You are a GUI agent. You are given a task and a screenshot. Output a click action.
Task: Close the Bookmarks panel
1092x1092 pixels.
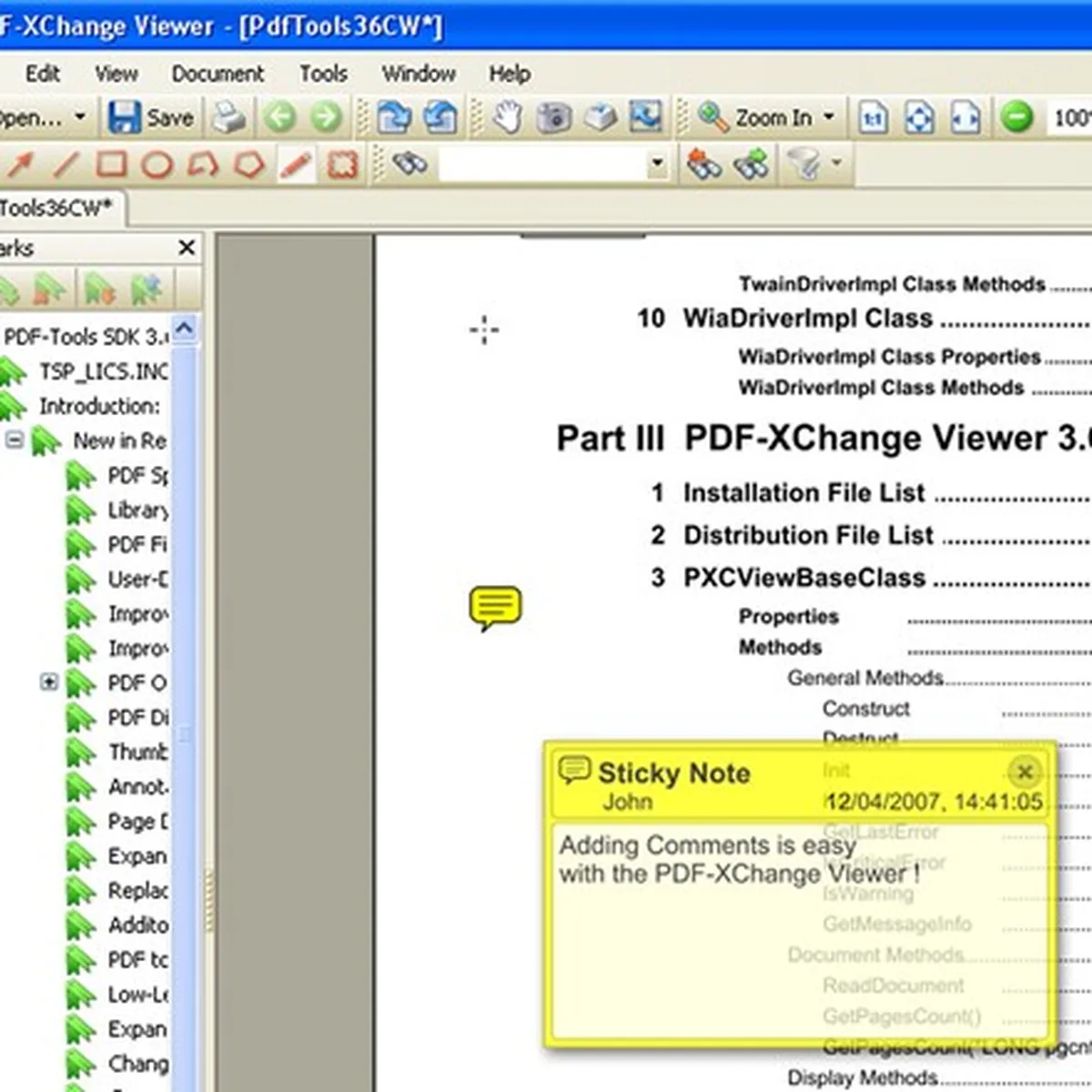pyautogui.click(x=187, y=248)
